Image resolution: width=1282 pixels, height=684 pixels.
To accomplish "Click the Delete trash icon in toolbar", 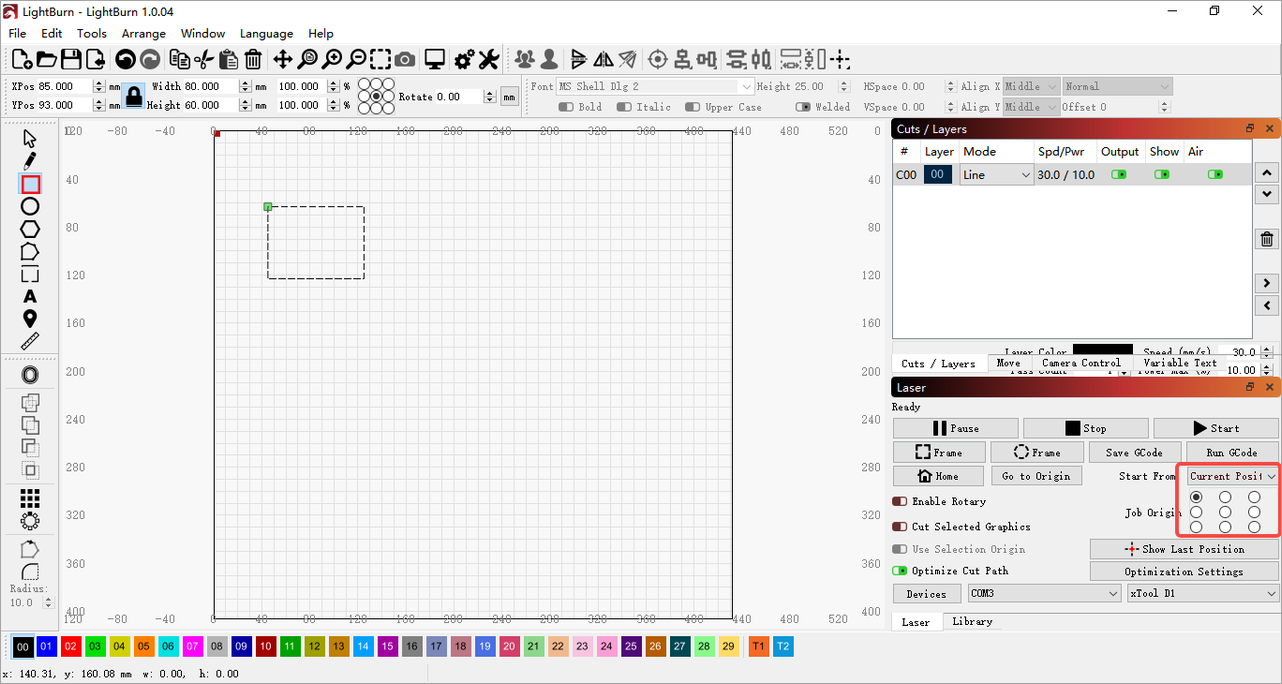I will pos(253,60).
